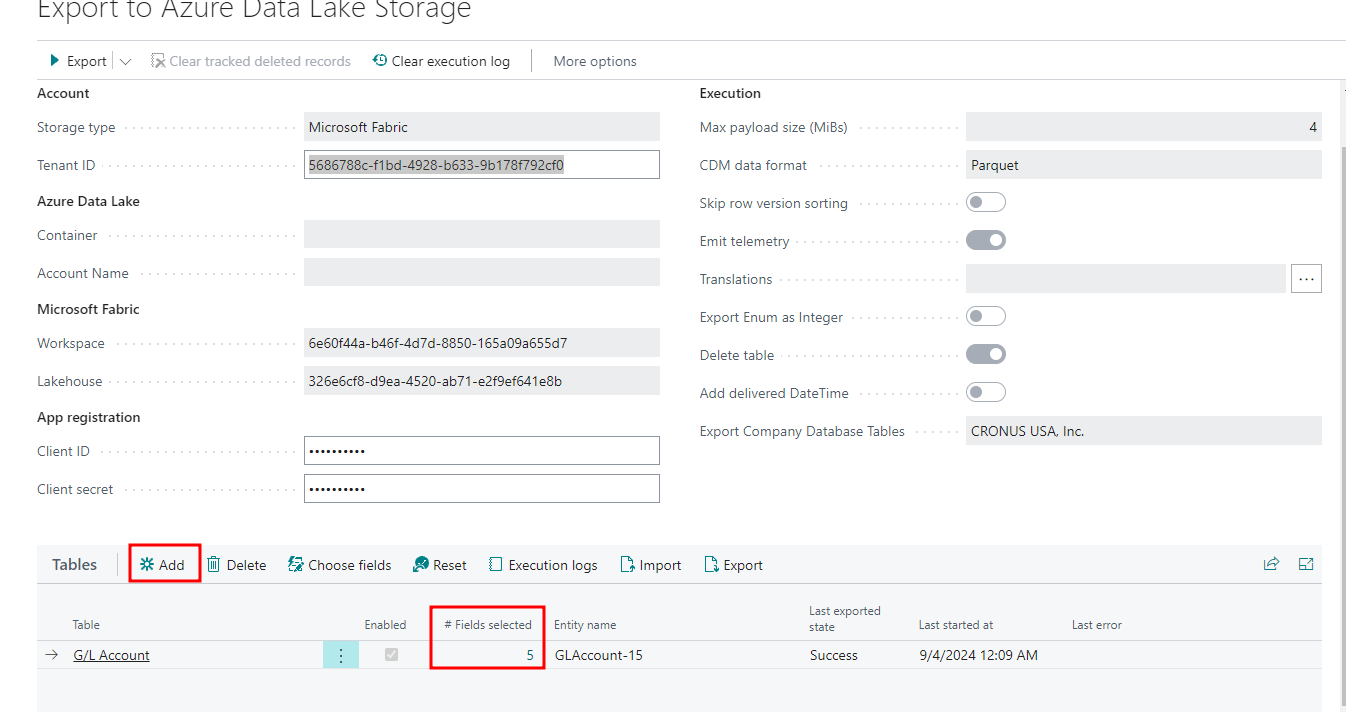Screen dimensions: 1346x712
Task: Click Export Company Database Tables field
Action: coord(1144,431)
